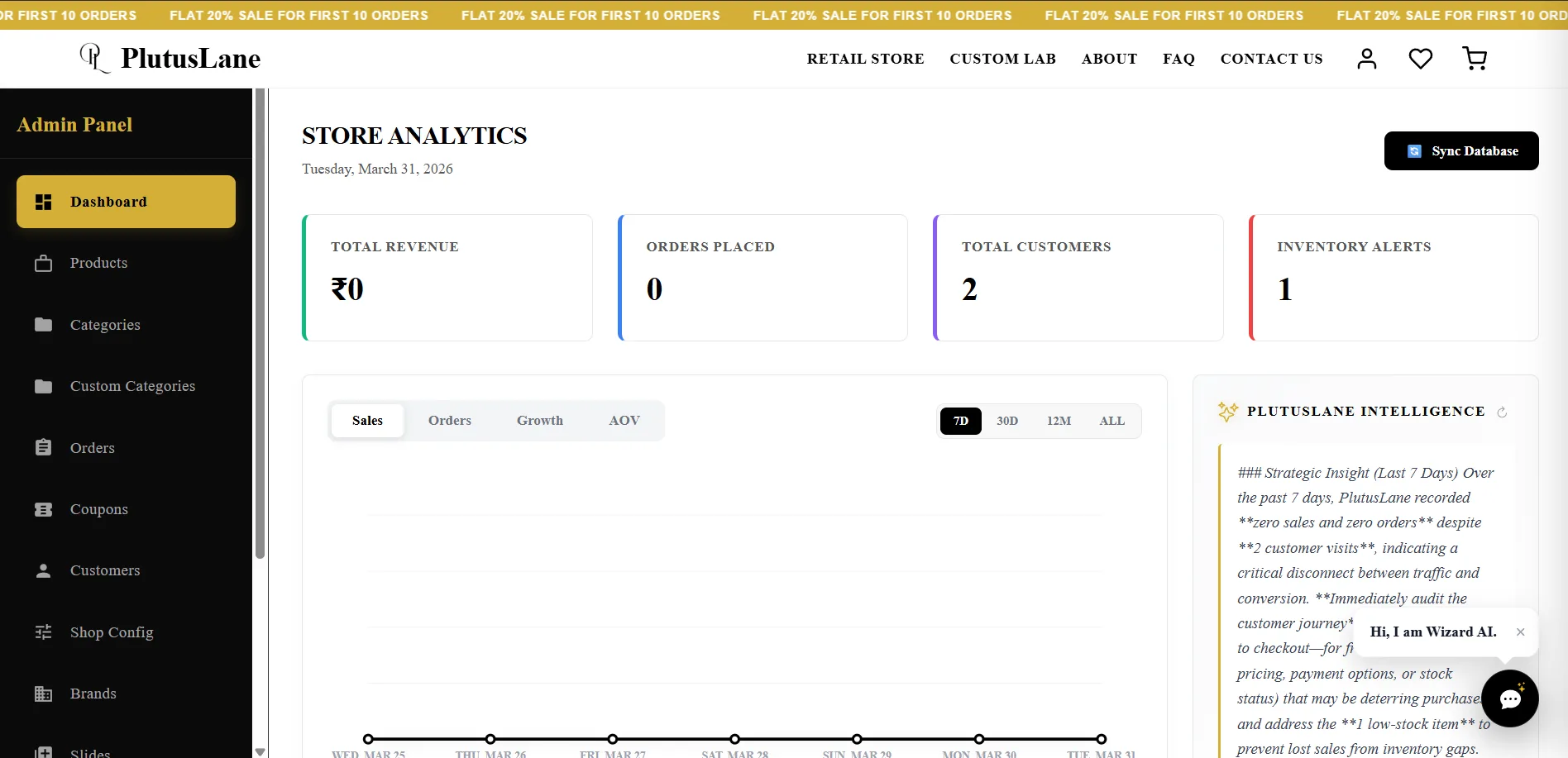The height and width of the screenshot is (758, 1568).
Task: Switch to the Orders chart tab
Action: click(449, 420)
